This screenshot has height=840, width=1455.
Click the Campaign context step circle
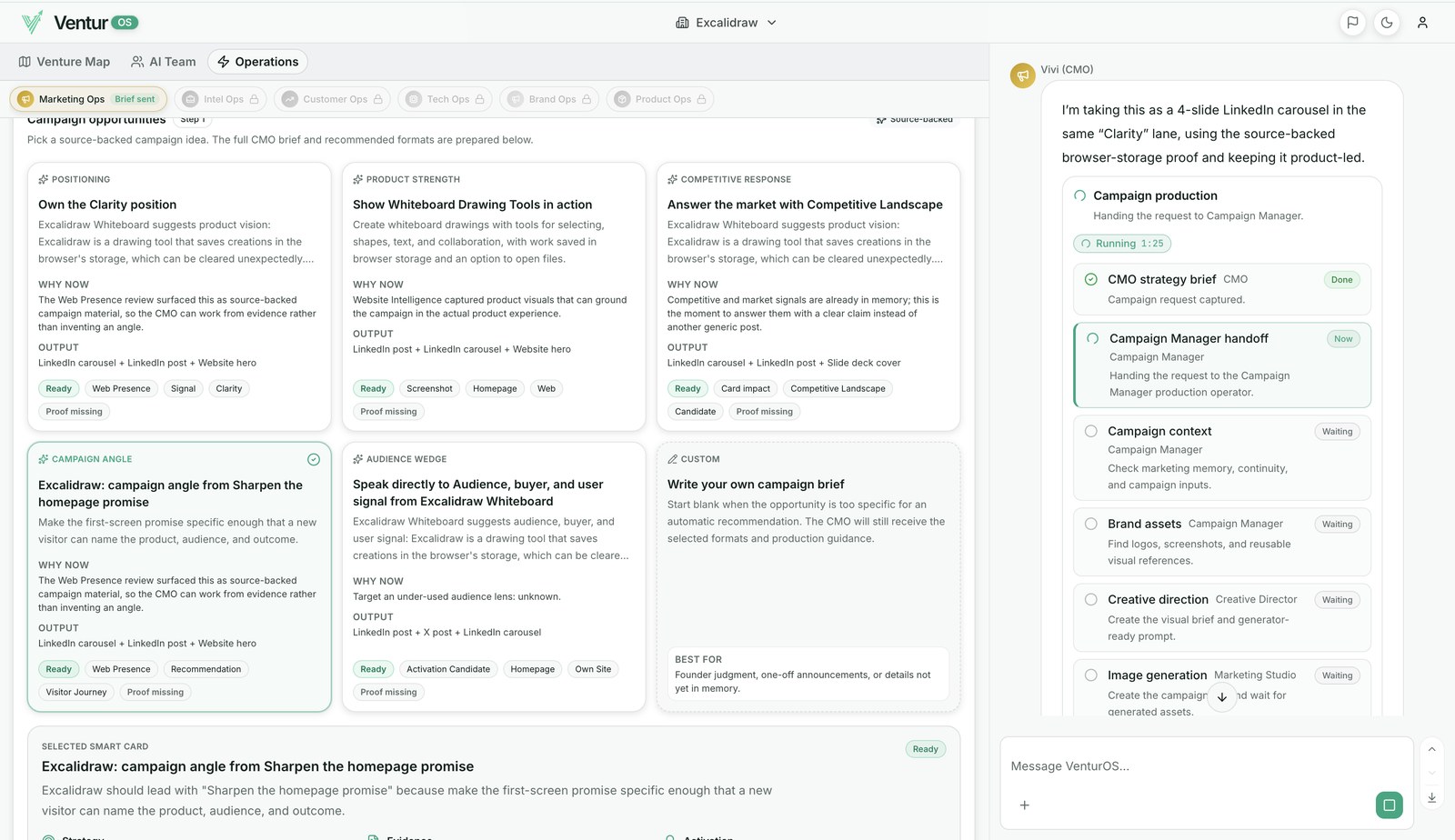pos(1091,431)
